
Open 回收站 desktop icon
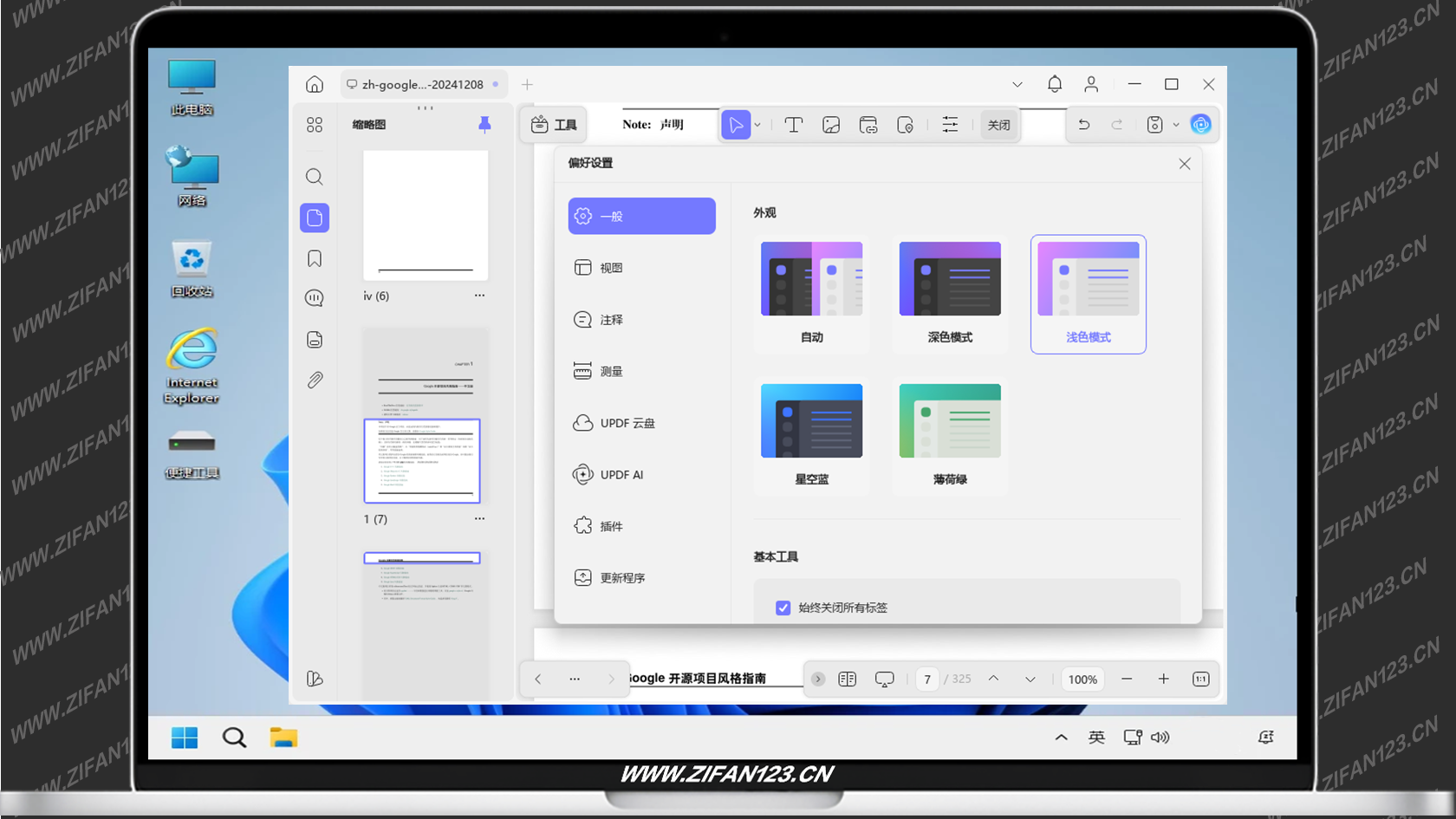point(192,269)
